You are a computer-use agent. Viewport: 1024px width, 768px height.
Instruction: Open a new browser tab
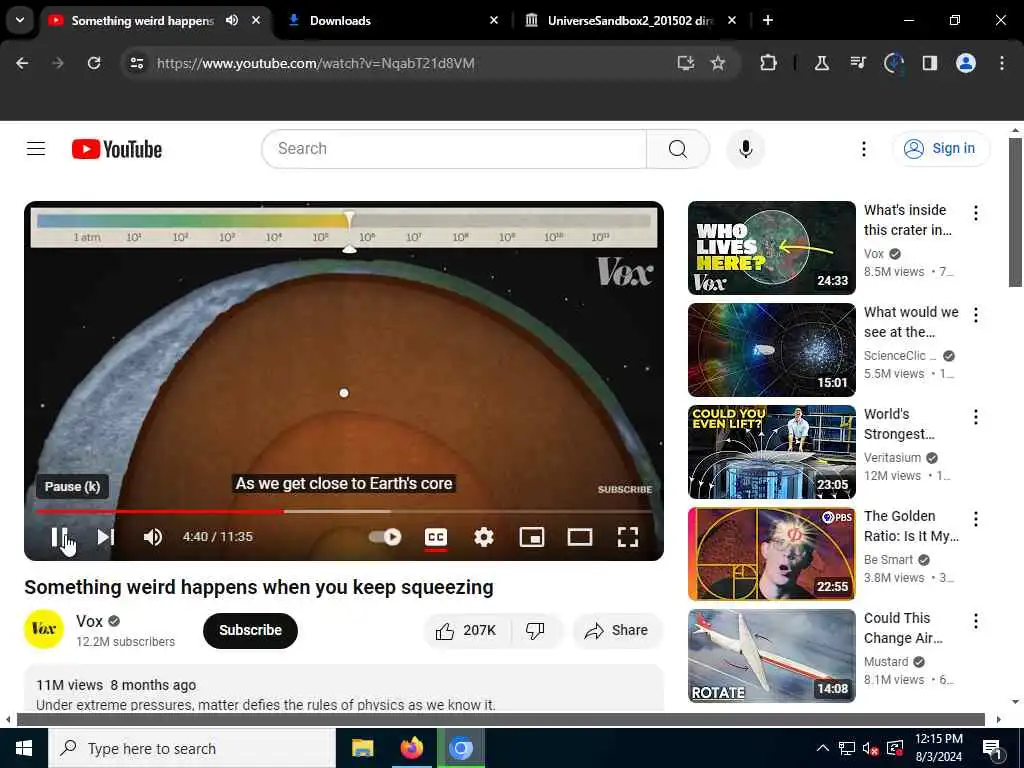[768, 21]
